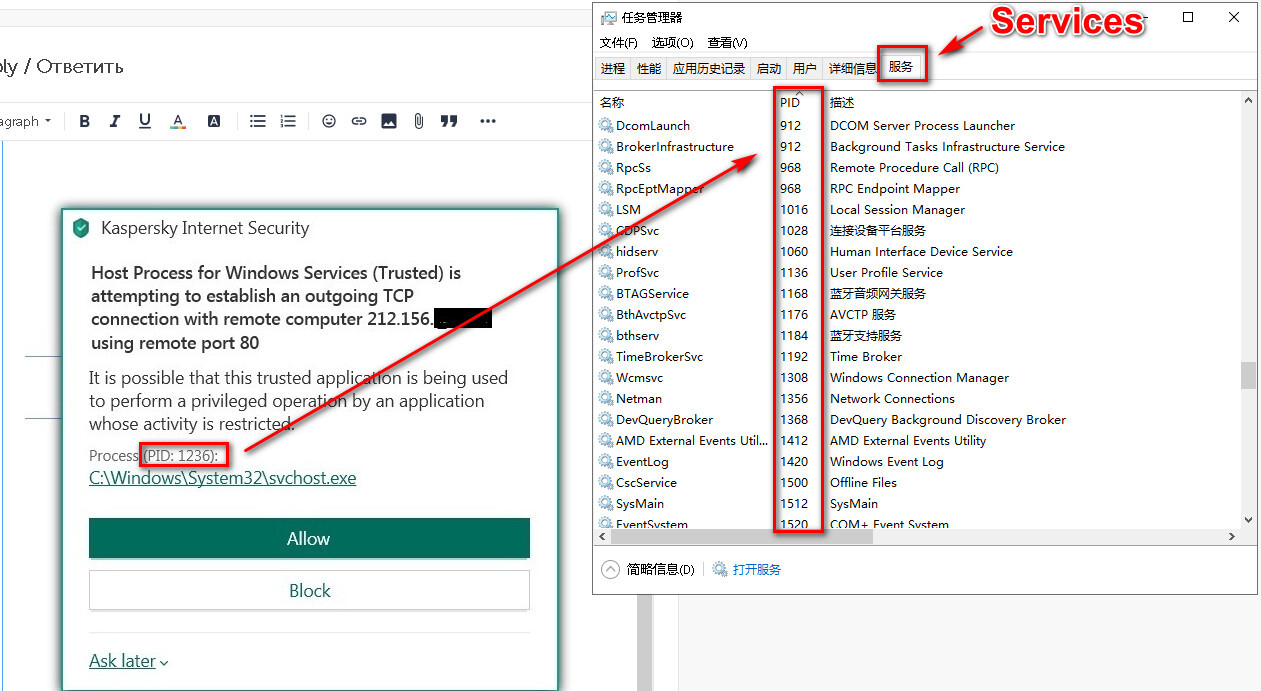Insert bulleted list in editor

pos(258,121)
